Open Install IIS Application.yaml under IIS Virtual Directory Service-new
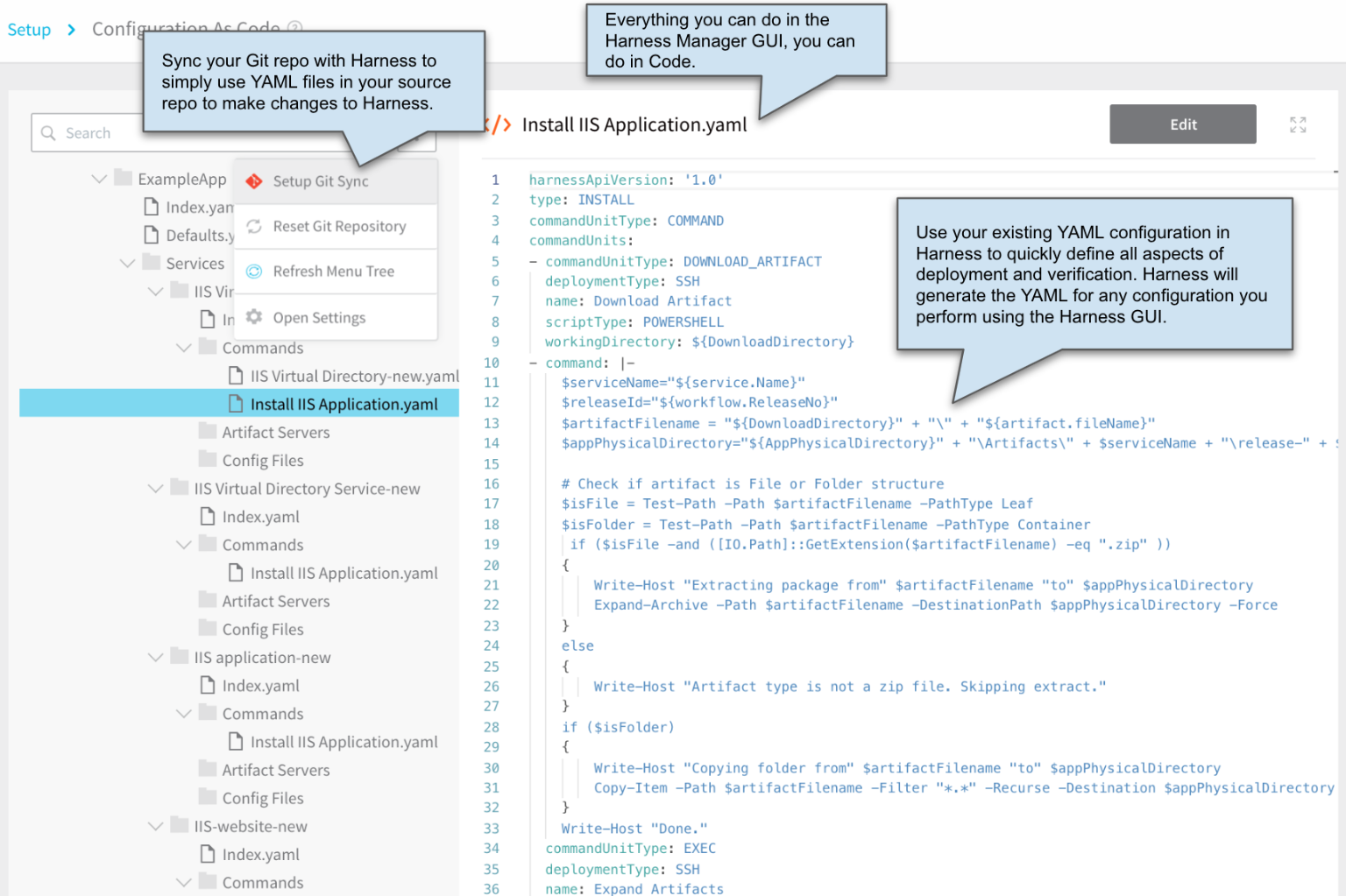This screenshot has width=1346, height=896. pos(344,573)
